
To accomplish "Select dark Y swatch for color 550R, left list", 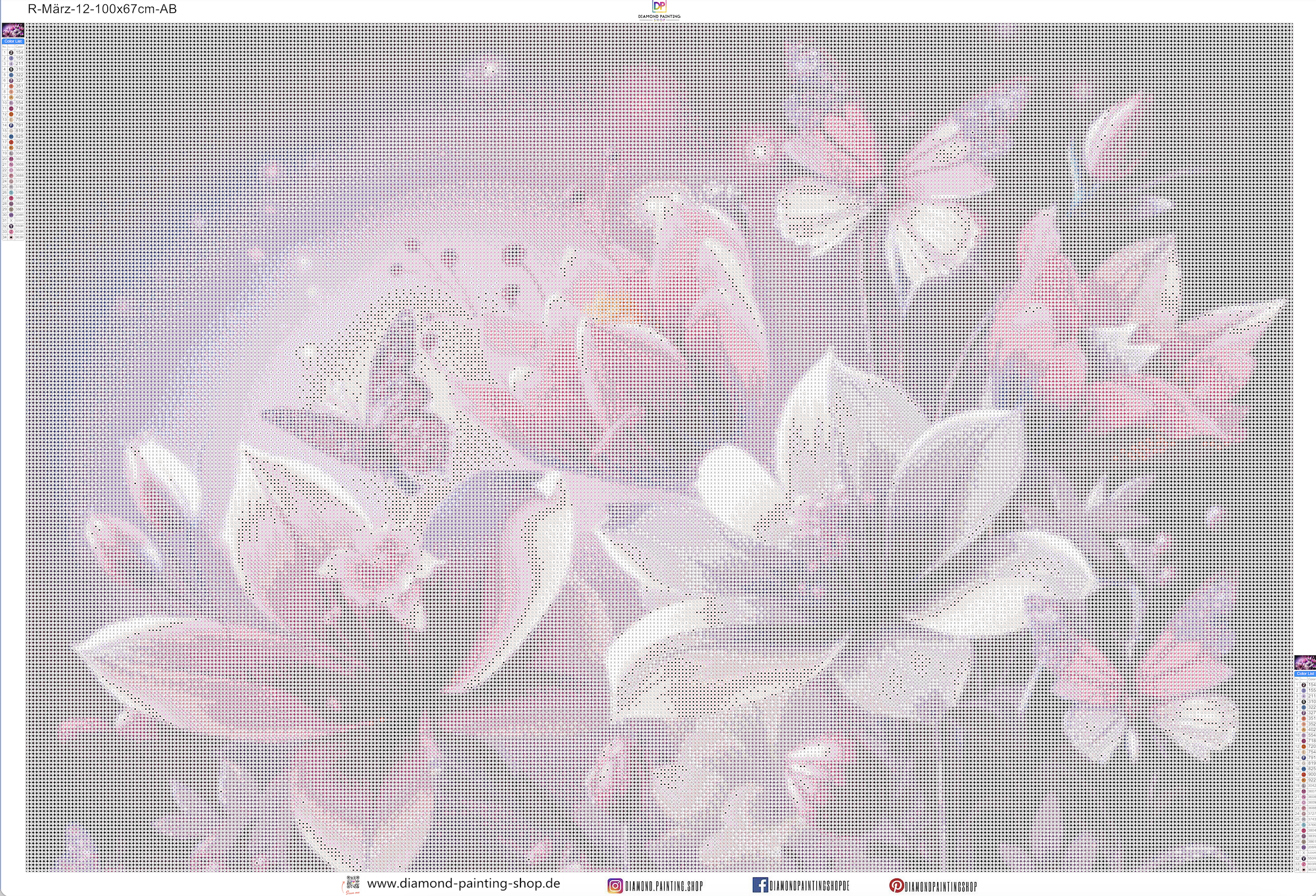I will [x=11, y=226].
